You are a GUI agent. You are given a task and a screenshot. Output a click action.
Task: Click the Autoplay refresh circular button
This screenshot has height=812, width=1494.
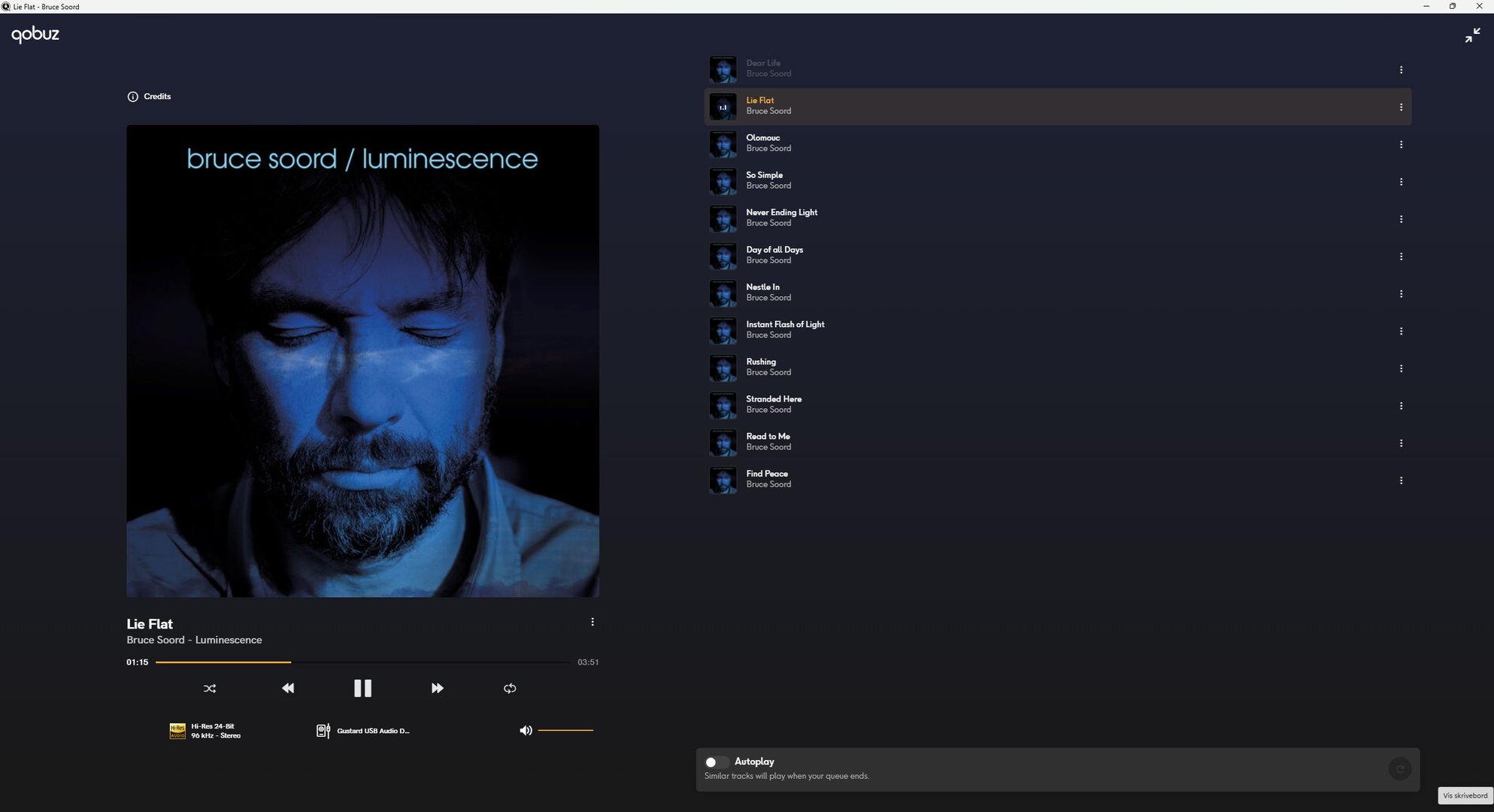pos(1399,769)
